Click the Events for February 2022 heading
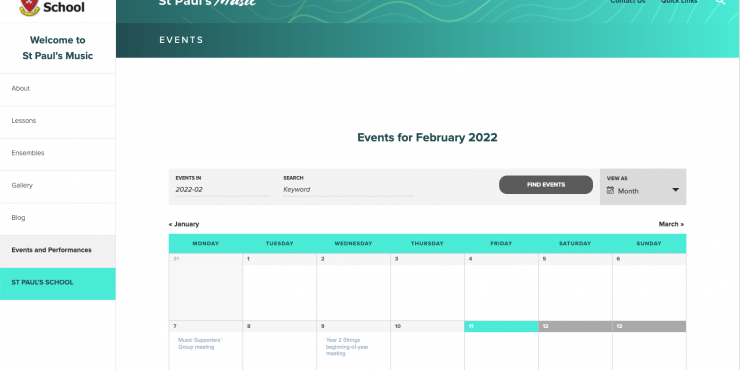The height and width of the screenshot is (370, 740). (427, 138)
